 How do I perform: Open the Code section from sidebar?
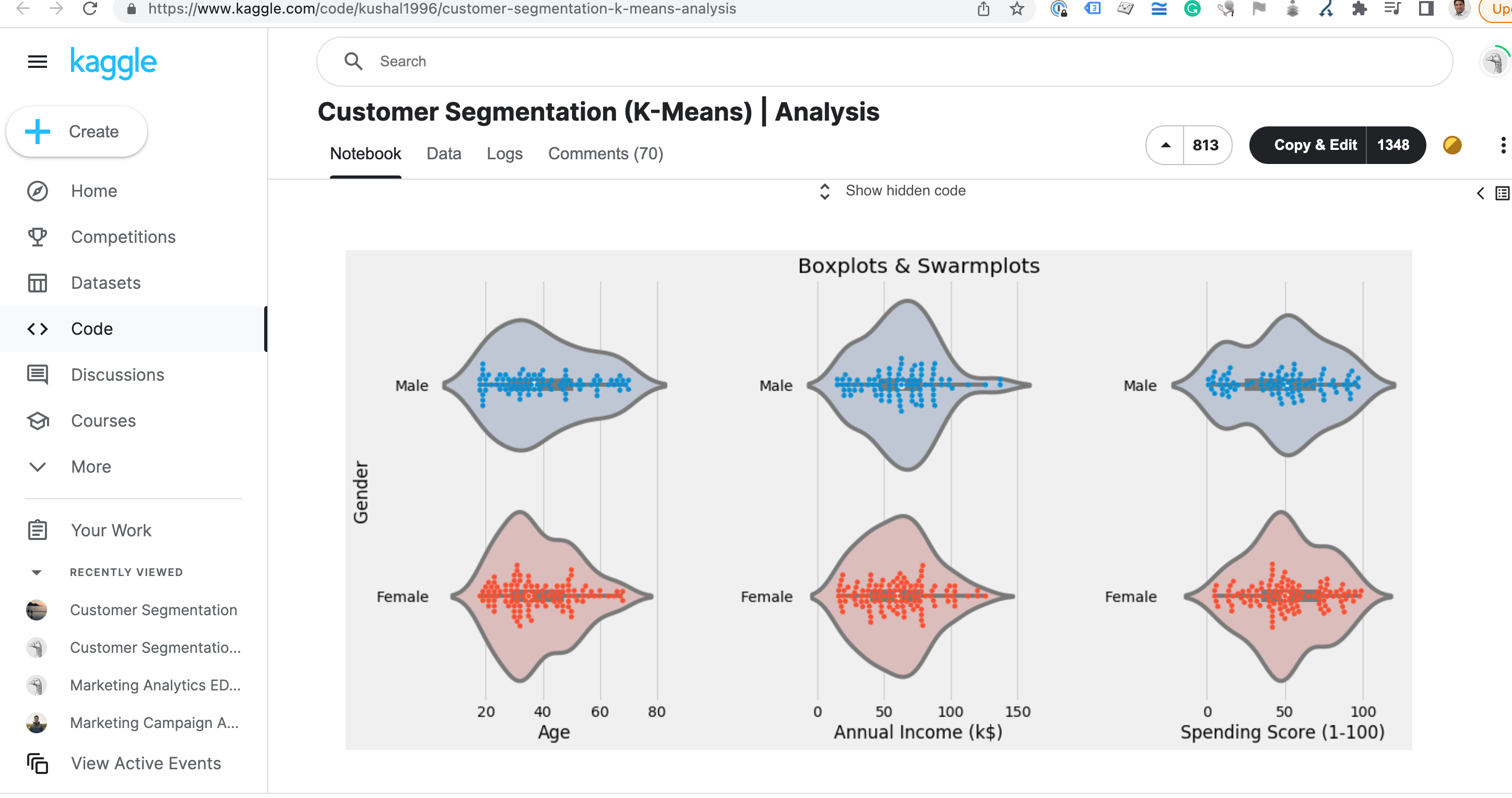click(x=91, y=328)
